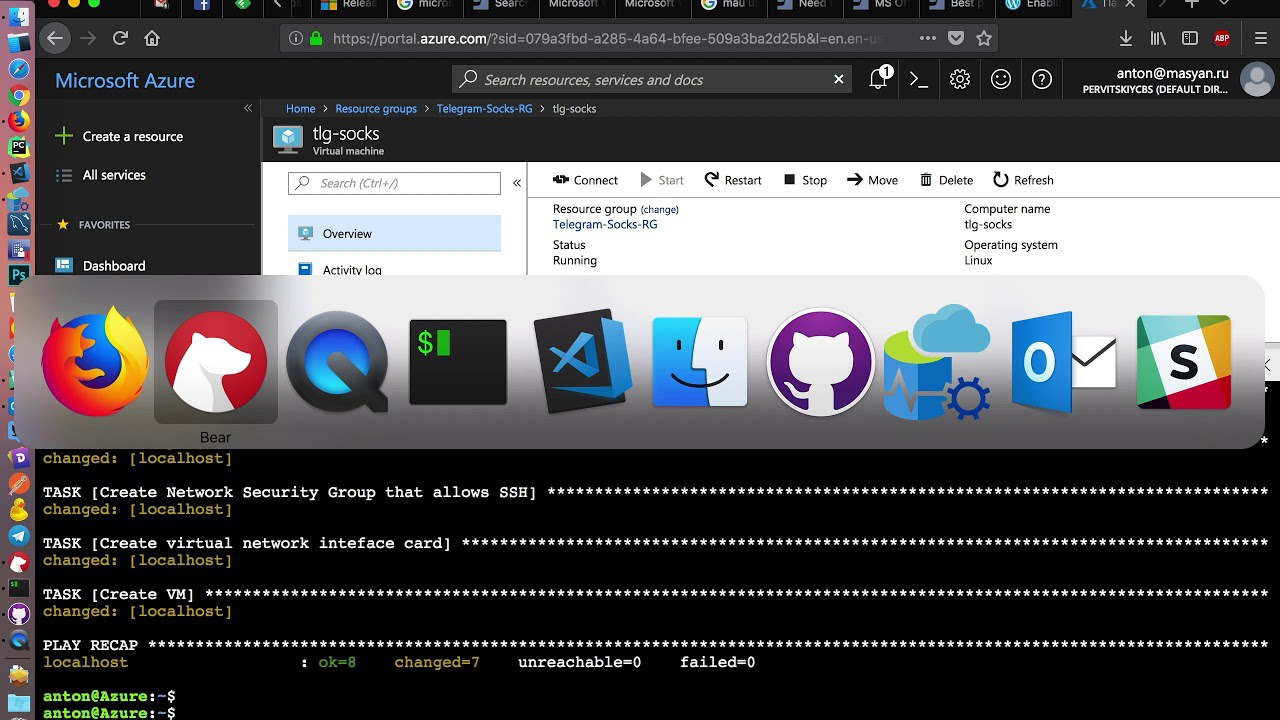Screen dimensions: 1280x720
Task: Click the browser reload button
Action: click(x=120, y=38)
